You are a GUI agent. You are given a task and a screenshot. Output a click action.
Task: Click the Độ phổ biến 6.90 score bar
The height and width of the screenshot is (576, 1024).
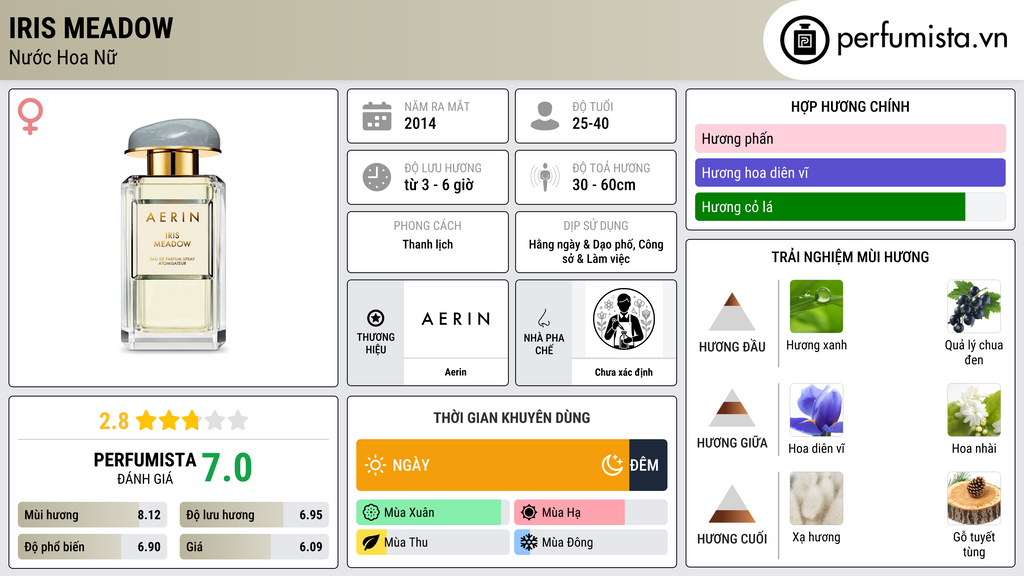coord(93,547)
